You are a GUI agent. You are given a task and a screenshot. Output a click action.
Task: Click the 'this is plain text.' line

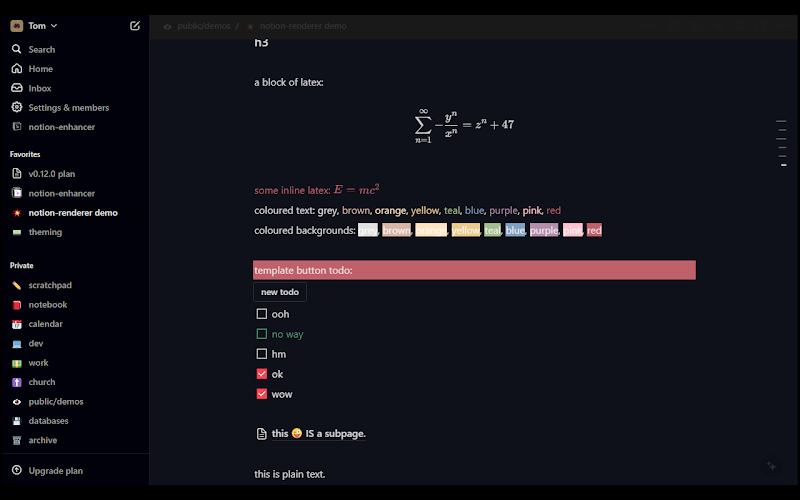click(289, 474)
